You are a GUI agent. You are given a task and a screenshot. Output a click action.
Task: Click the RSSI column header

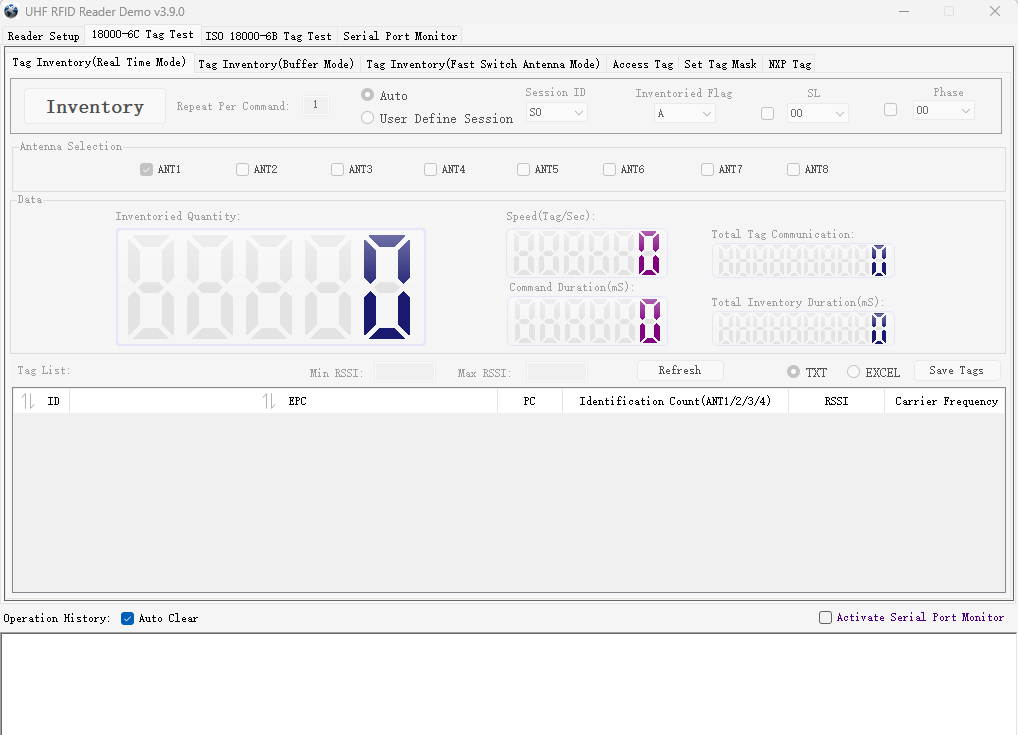coord(836,401)
